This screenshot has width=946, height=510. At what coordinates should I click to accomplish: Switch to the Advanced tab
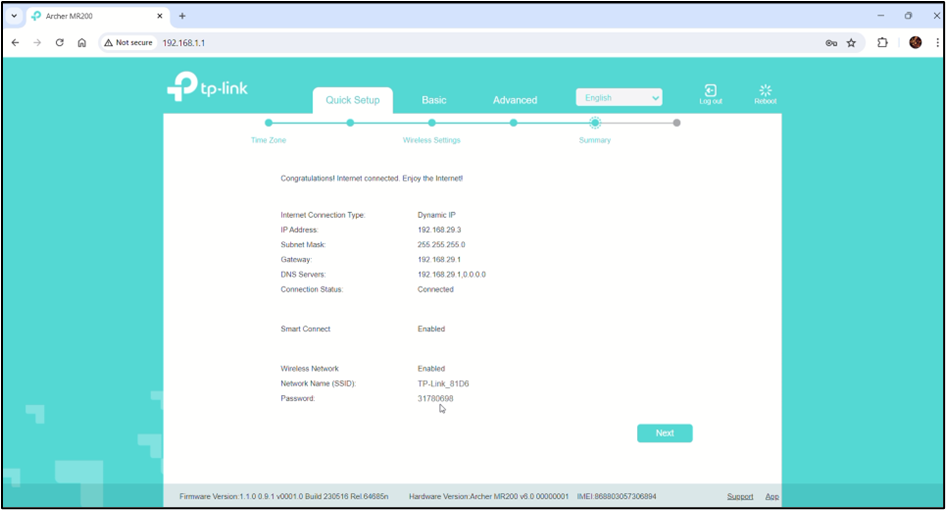point(515,100)
